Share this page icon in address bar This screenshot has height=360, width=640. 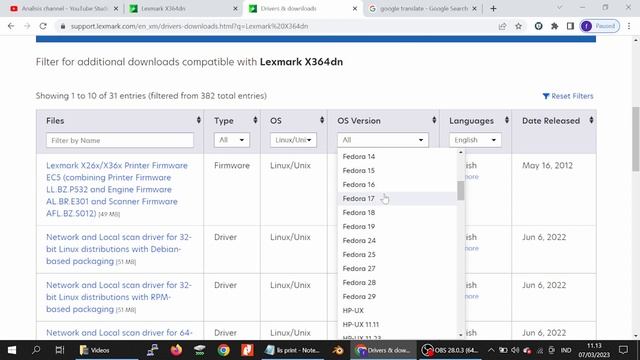(502, 26)
